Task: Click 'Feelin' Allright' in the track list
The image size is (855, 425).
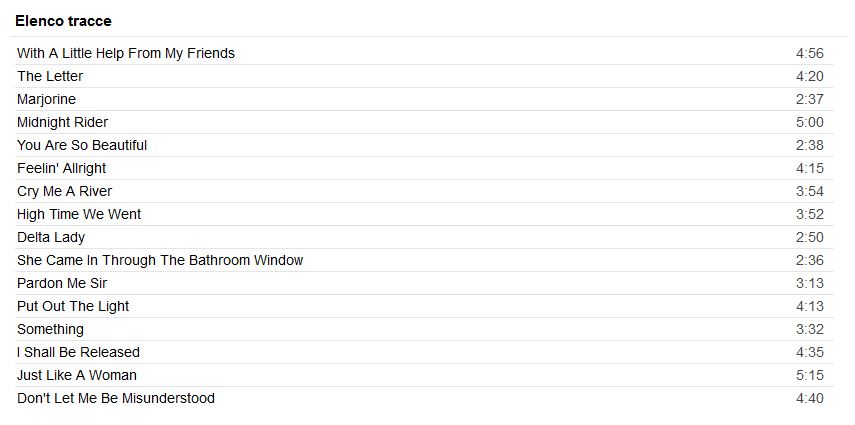Action: click(x=61, y=168)
